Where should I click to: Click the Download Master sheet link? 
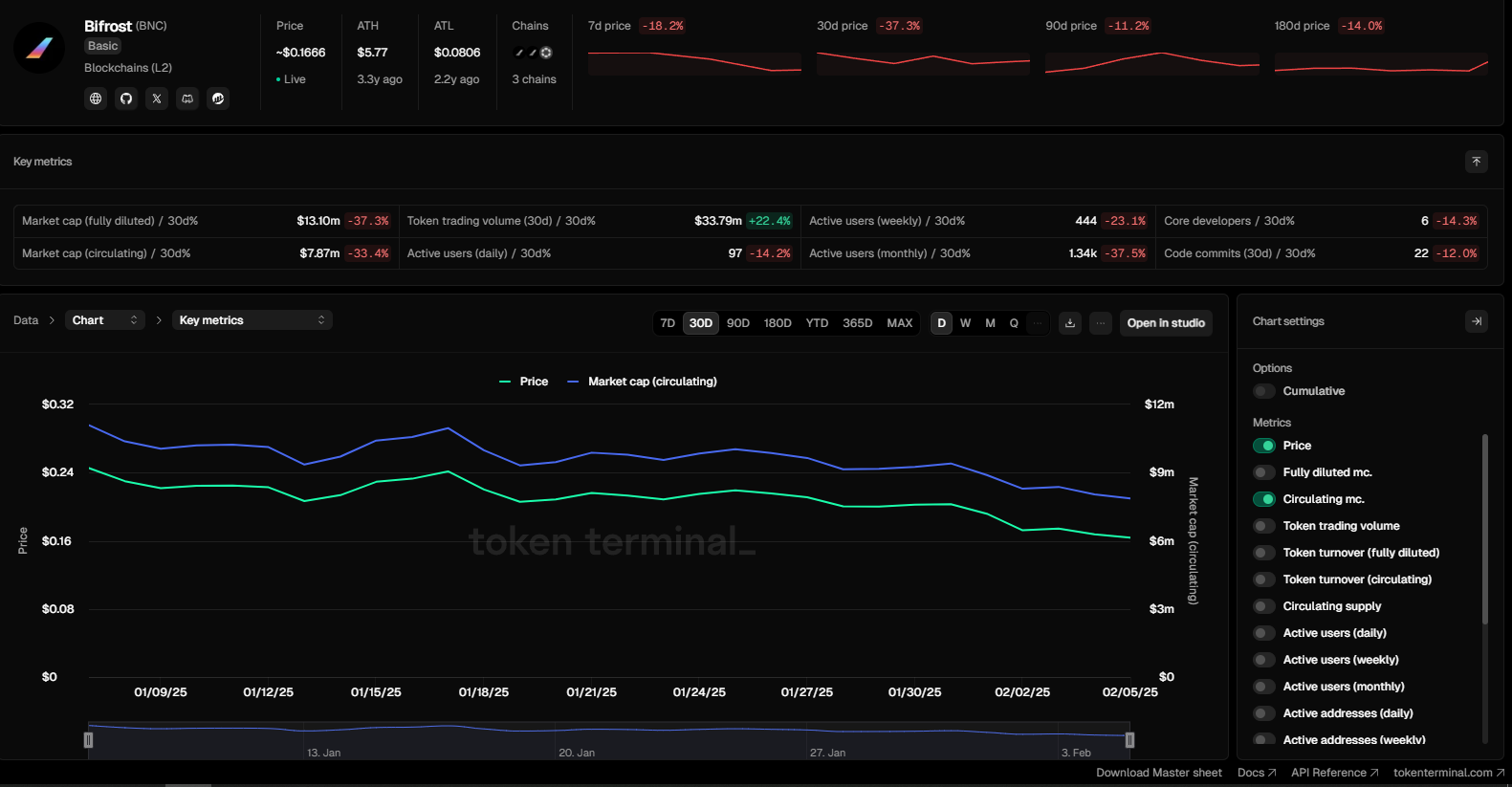(1159, 773)
